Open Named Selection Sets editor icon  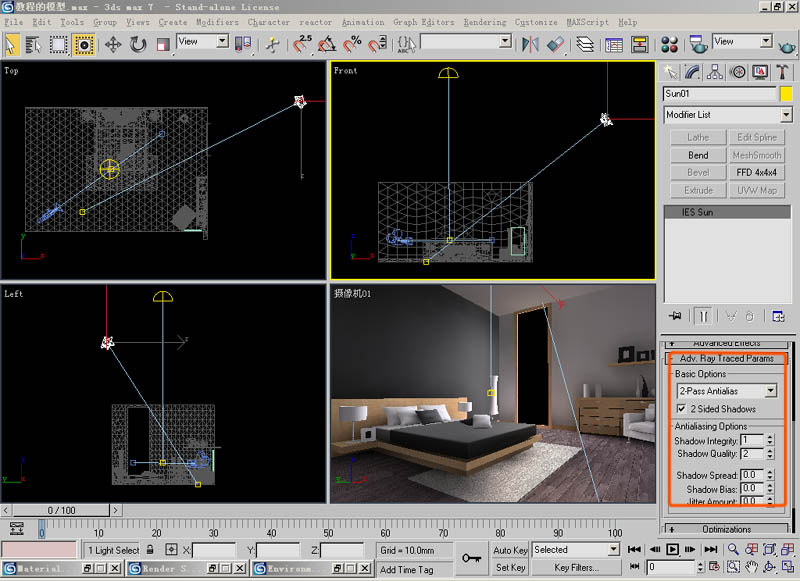coord(407,44)
